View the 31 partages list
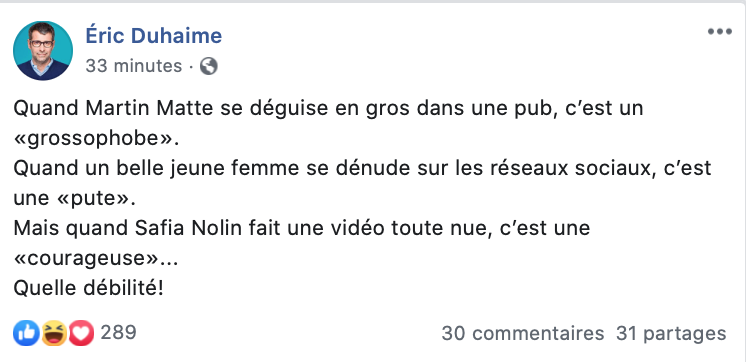746x362 pixels. point(671,333)
